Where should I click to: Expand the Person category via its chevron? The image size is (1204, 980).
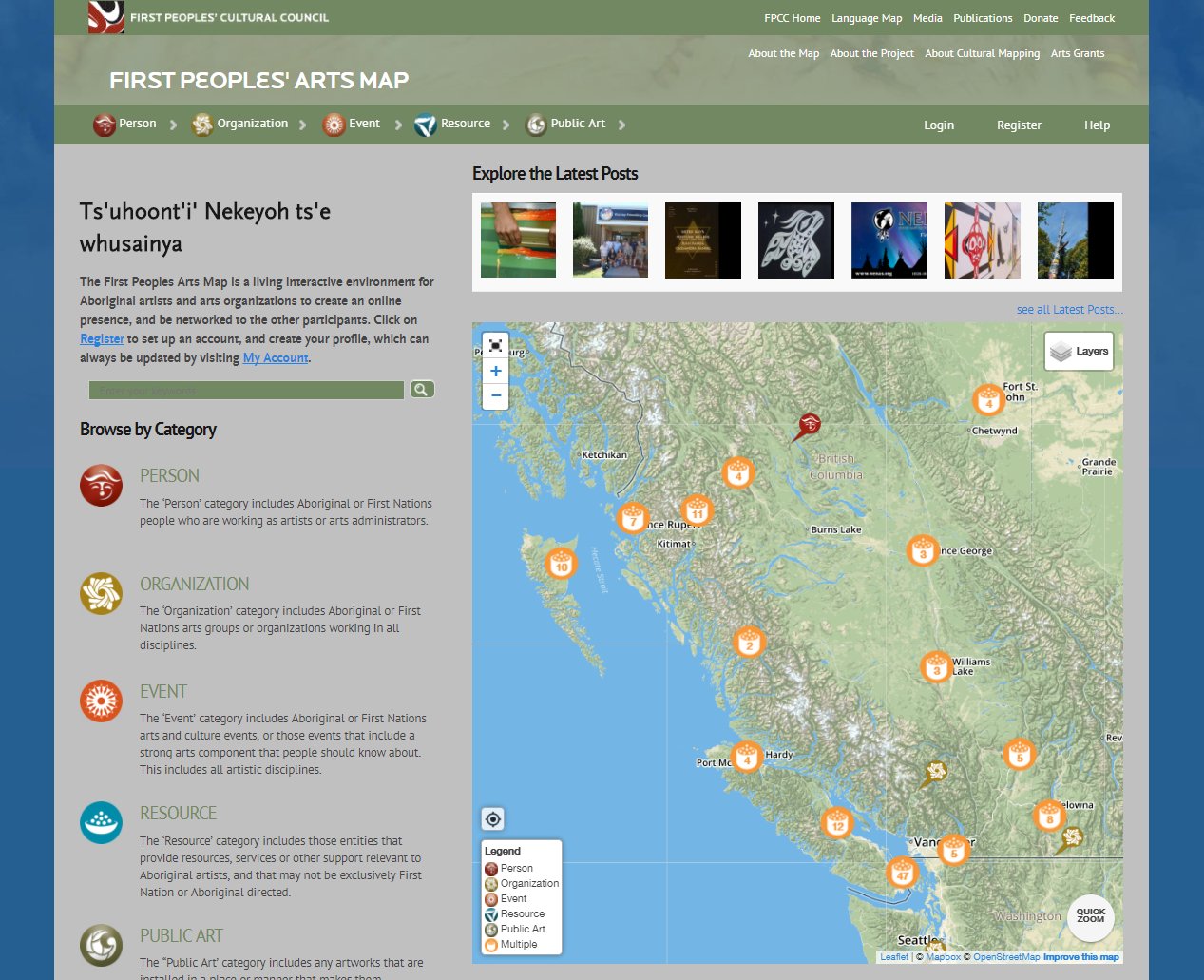[x=173, y=124]
